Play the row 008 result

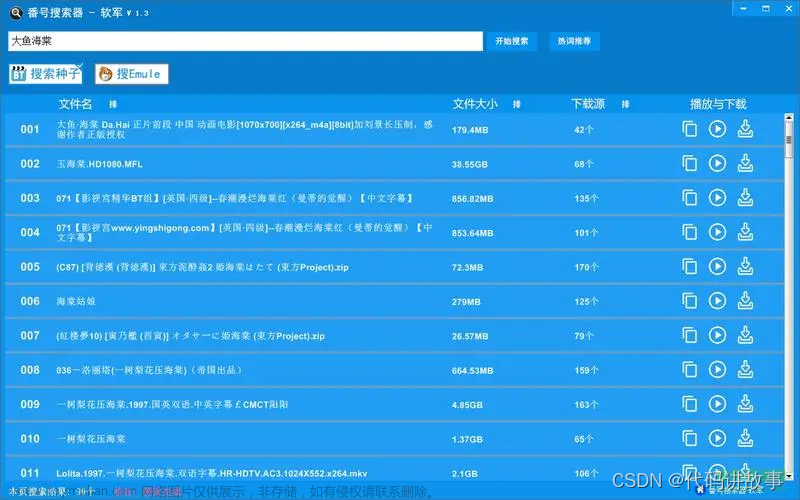click(x=717, y=369)
